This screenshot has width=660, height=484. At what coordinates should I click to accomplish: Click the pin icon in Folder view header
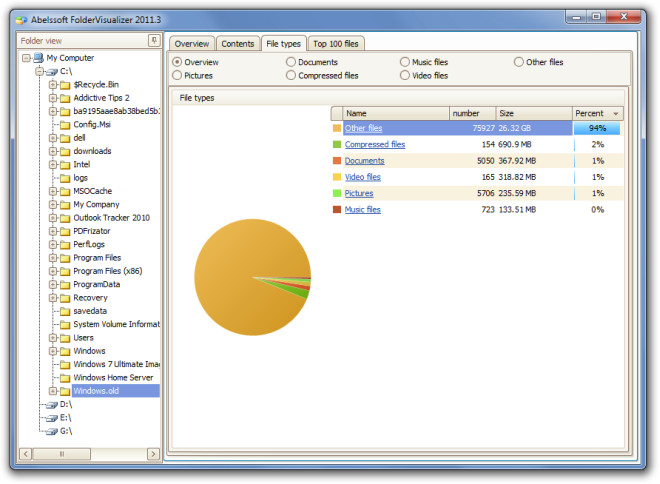coord(154,40)
